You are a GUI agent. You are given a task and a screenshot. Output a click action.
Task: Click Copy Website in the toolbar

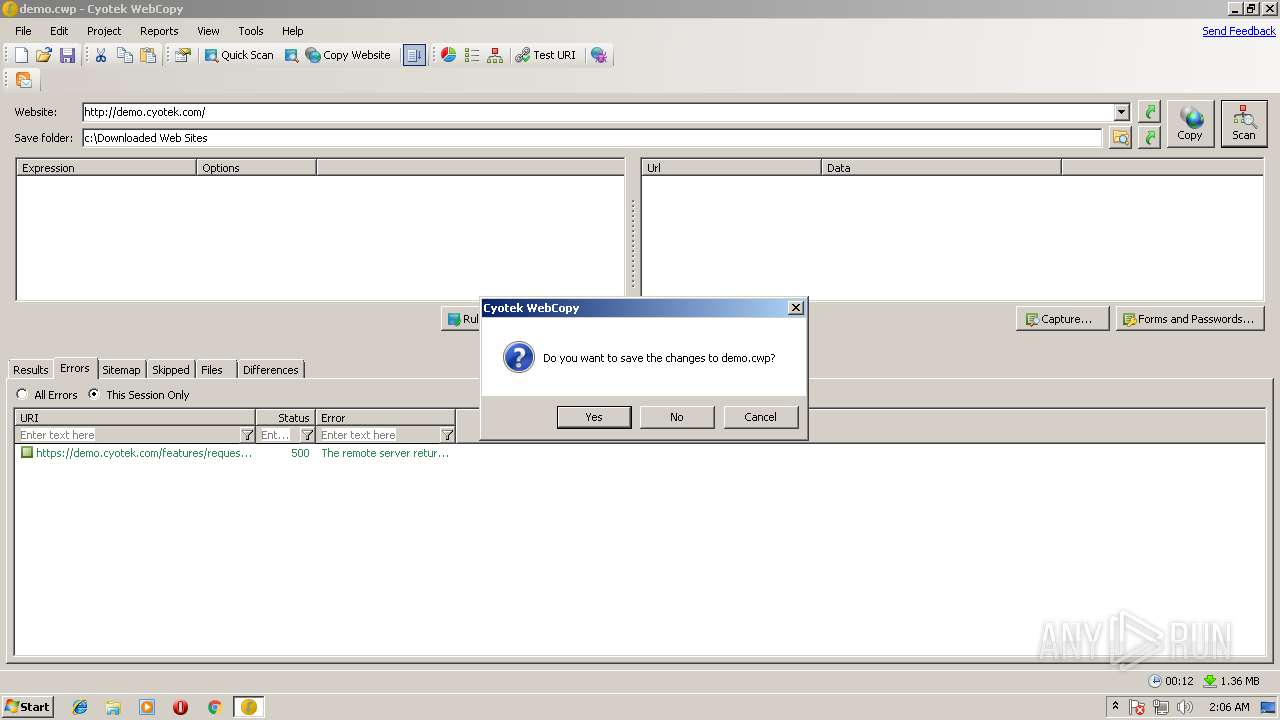point(348,55)
